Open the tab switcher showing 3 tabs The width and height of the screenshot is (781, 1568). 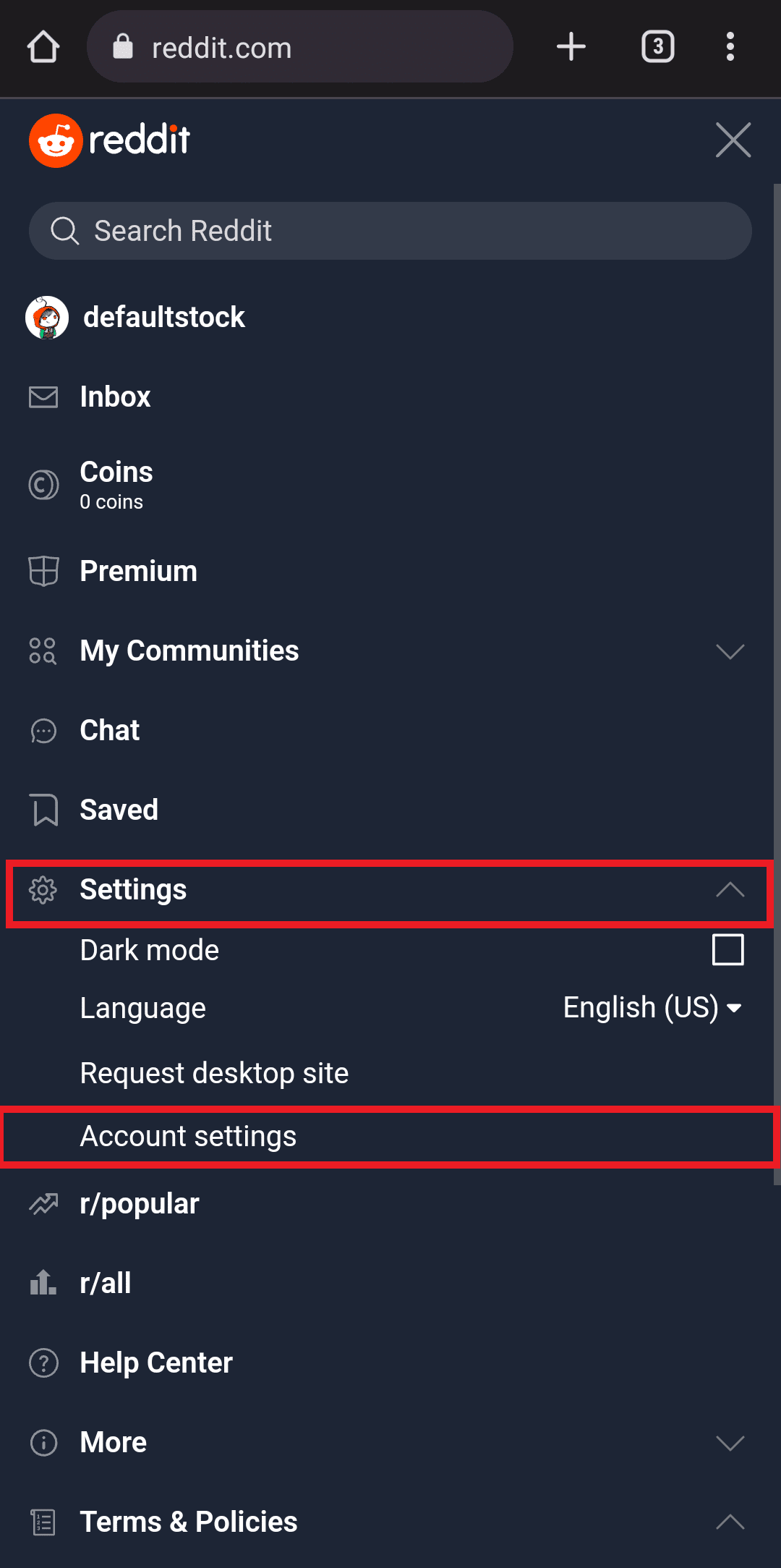coord(657,47)
